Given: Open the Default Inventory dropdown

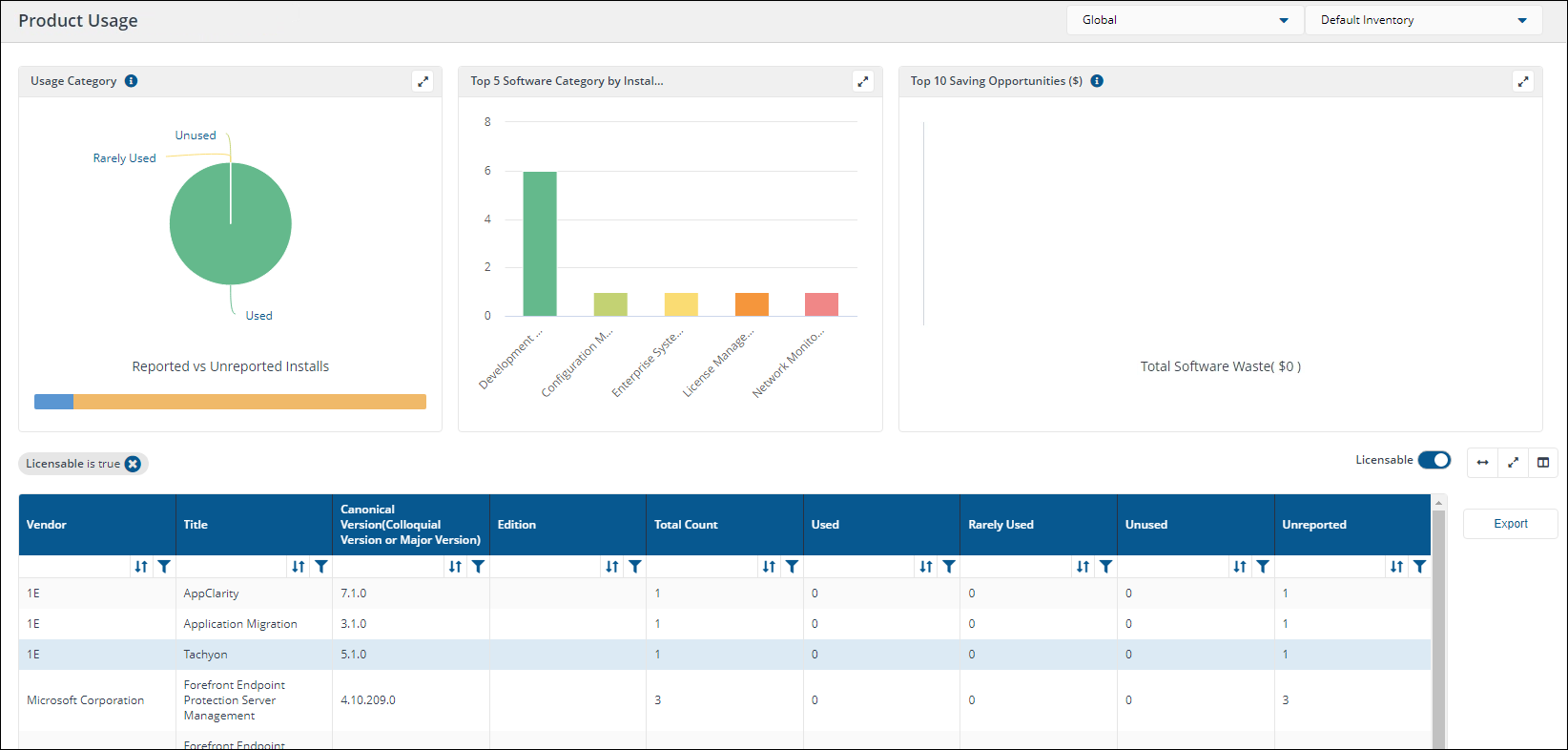Looking at the screenshot, I should point(1423,20).
